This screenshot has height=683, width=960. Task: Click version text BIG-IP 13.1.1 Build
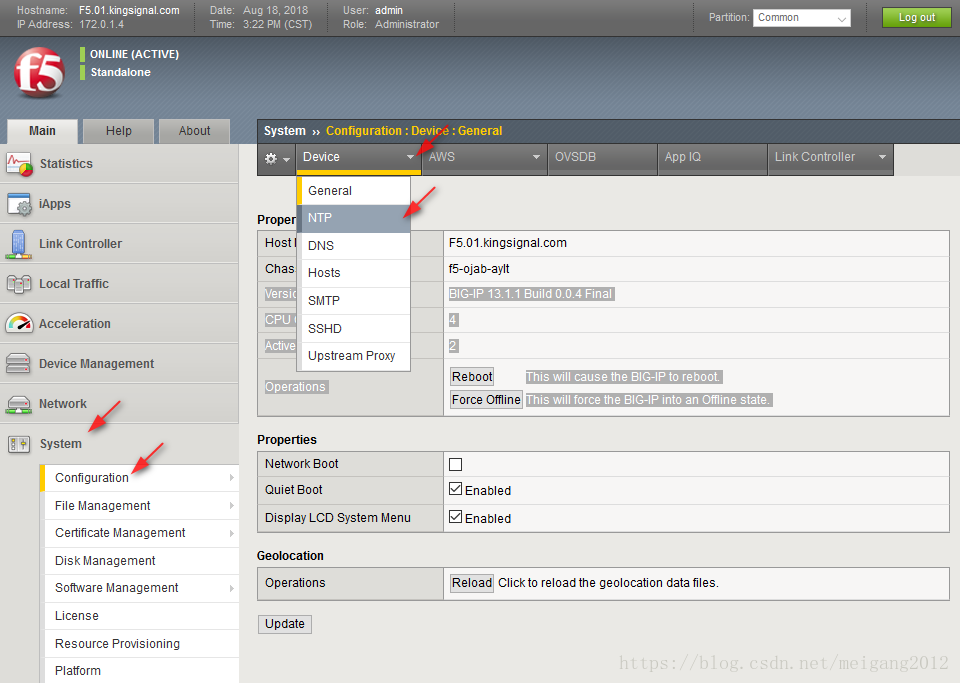coord(531,294)
